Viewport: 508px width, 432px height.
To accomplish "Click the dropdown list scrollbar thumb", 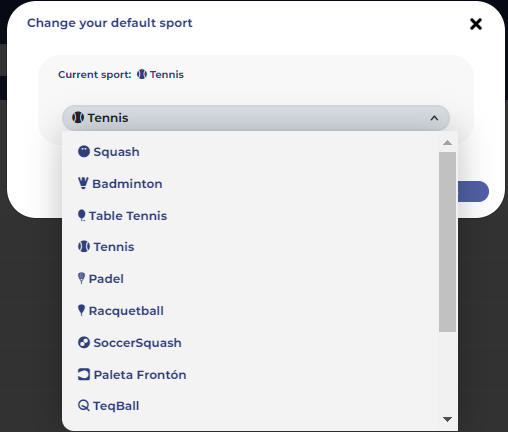I will [447, 242].
